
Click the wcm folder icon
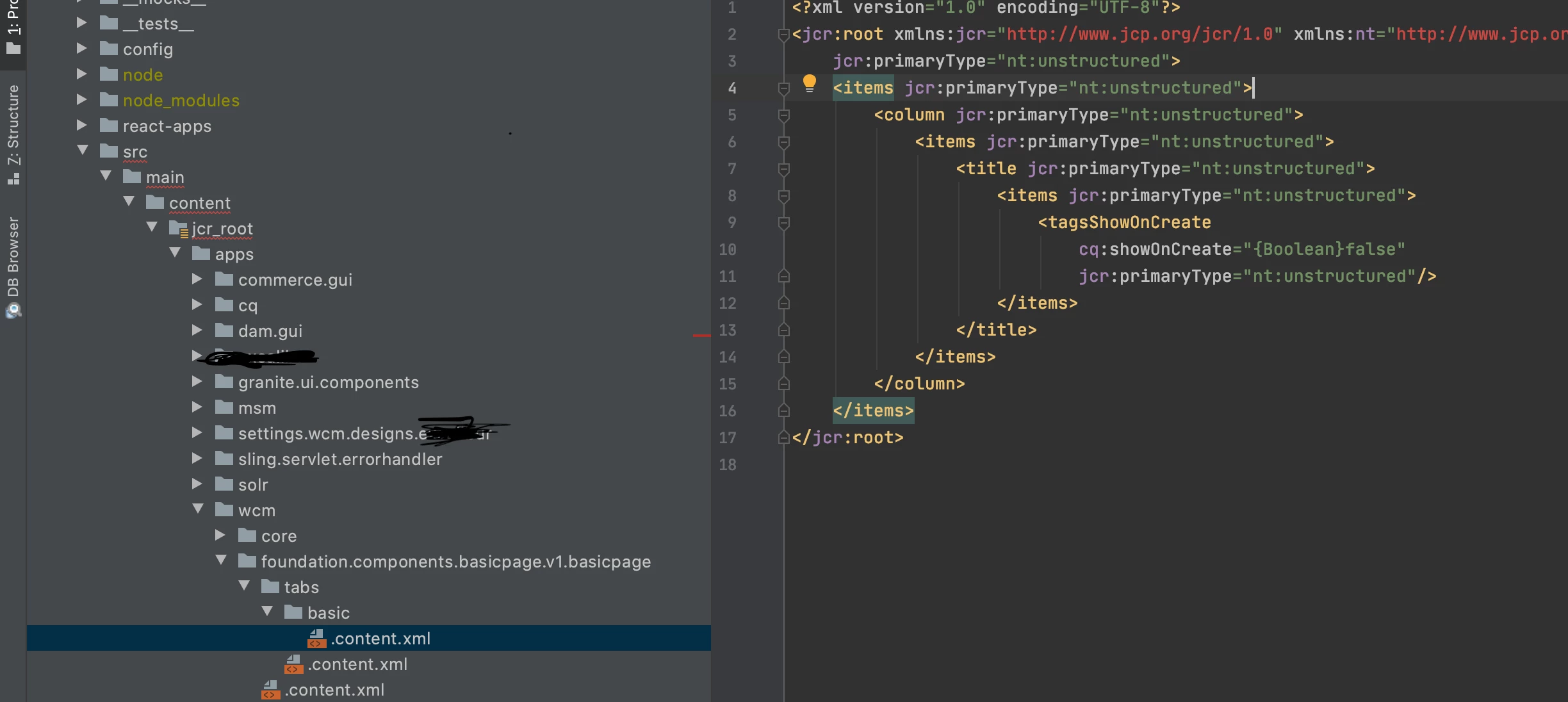click(224, 510)
